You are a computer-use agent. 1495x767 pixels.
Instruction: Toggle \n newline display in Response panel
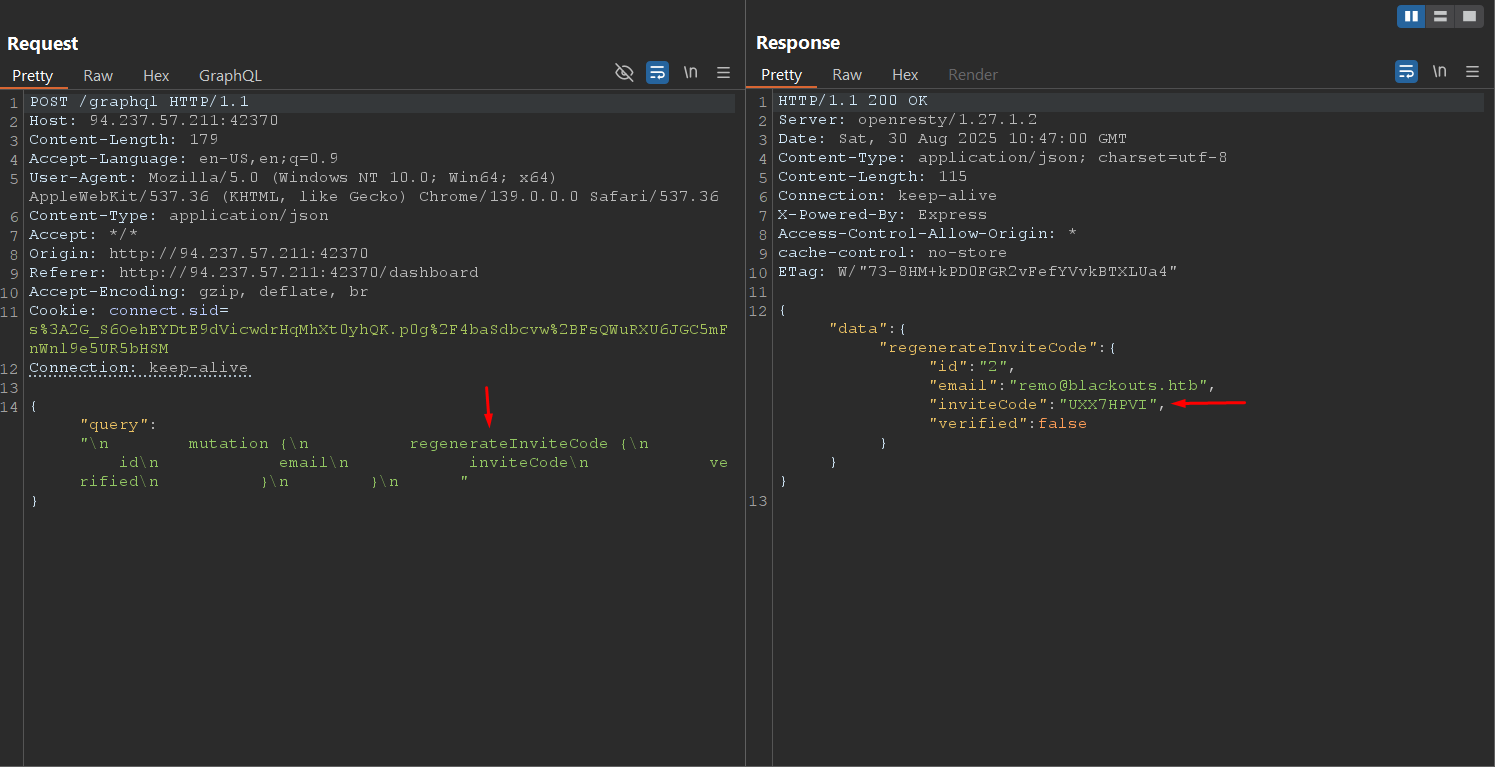[x=1440, y=71]
